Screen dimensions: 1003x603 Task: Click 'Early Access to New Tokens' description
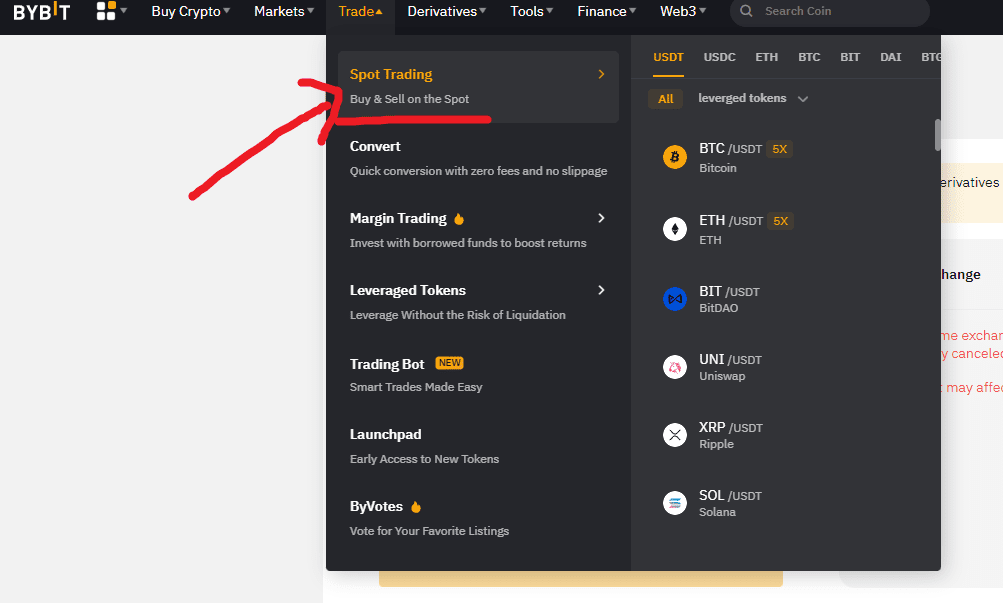(425, 459)
